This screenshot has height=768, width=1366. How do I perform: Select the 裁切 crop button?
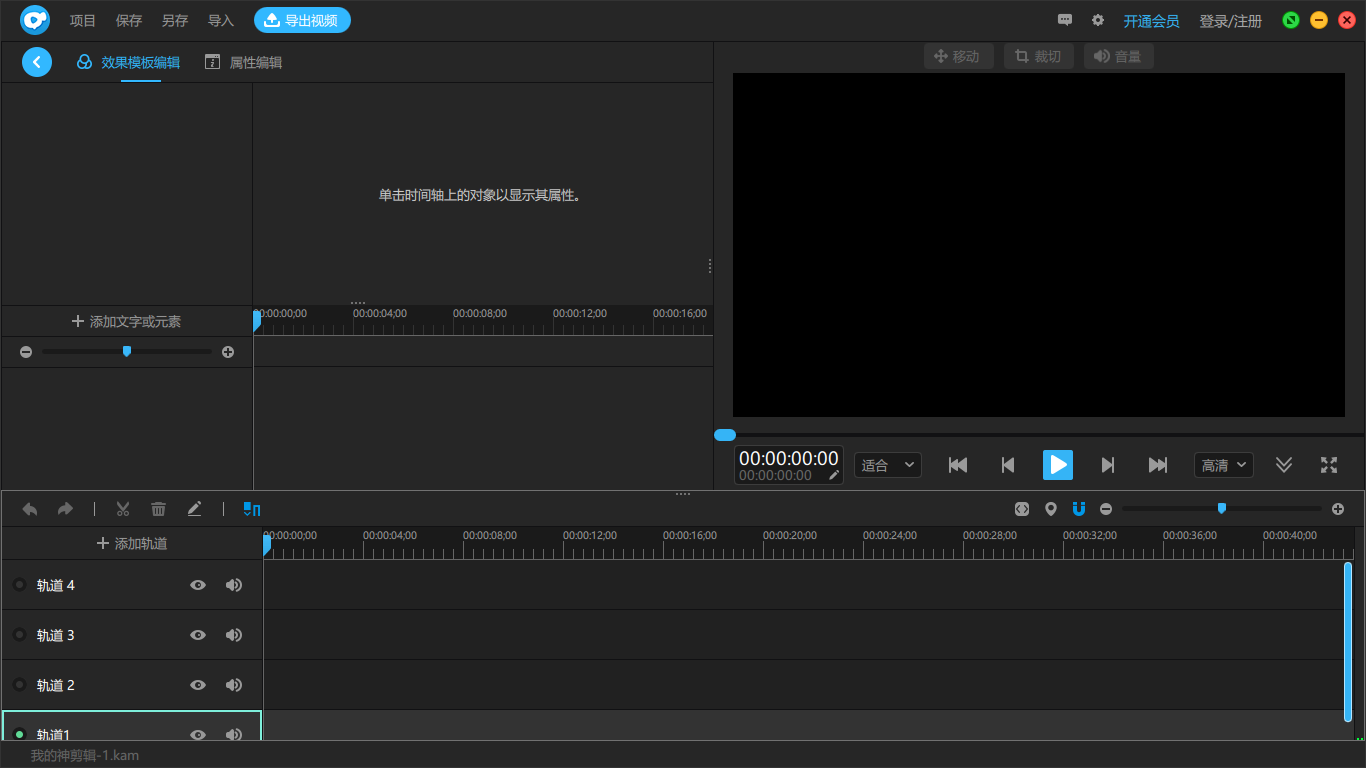pyautogui.click(x=1039, y=56)
